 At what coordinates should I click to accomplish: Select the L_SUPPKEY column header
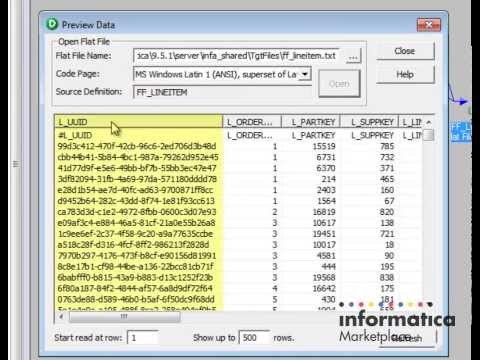click(x=369, y=122)
